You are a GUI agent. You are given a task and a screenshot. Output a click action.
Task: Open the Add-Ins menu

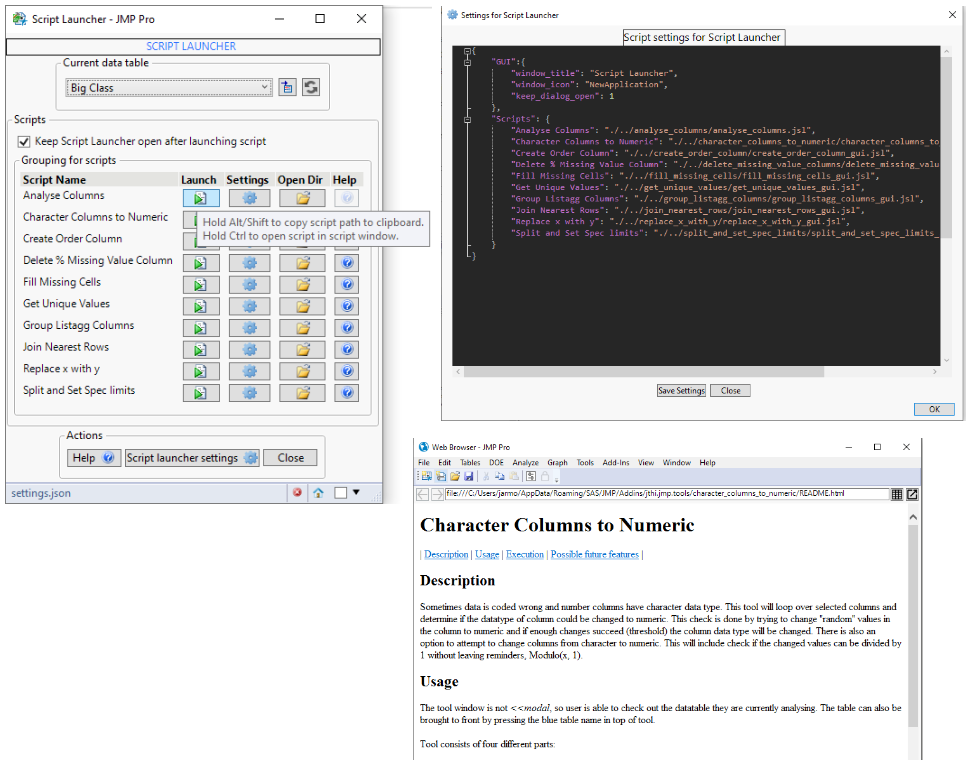click(615, 463)
